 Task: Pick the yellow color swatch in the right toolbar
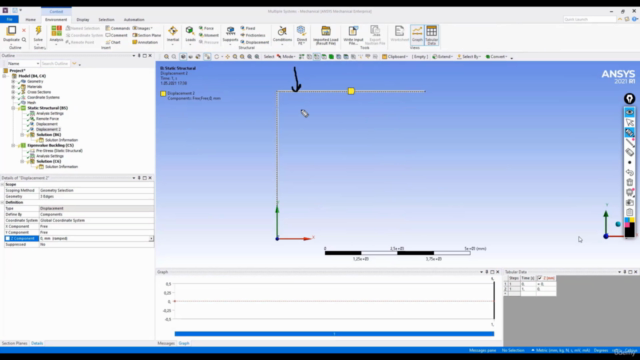[632, 220]
